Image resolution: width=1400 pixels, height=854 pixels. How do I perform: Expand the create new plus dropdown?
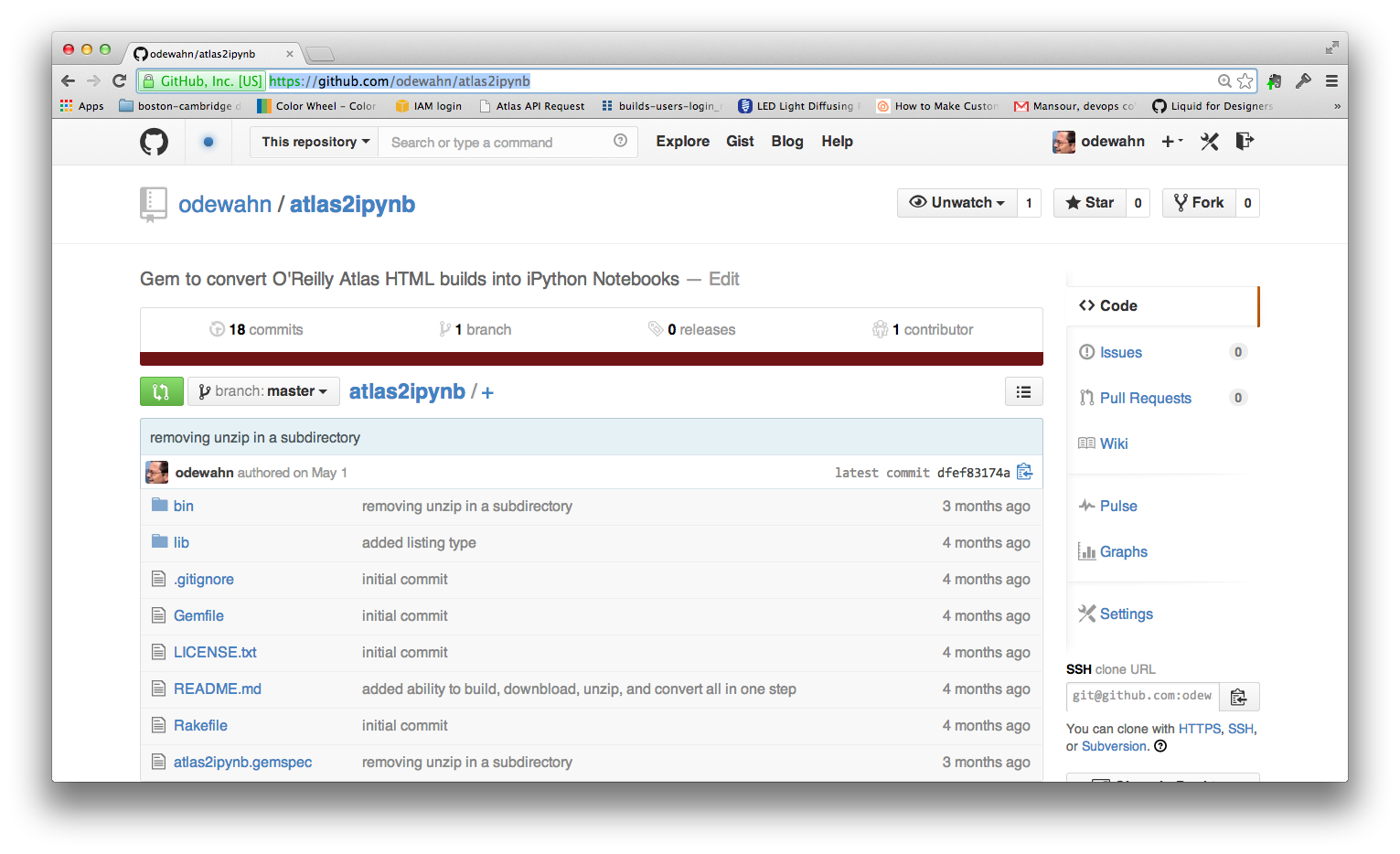(x=1171, y=142)
